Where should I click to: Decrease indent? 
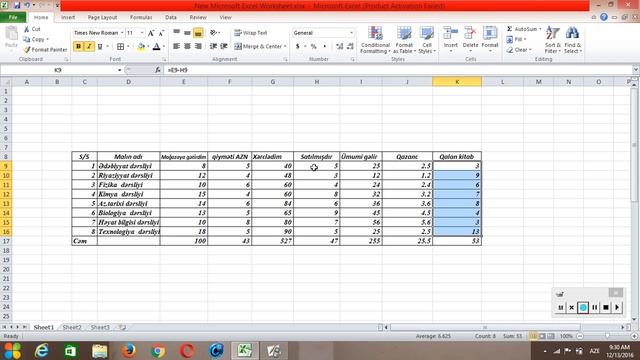pos(213,47)
